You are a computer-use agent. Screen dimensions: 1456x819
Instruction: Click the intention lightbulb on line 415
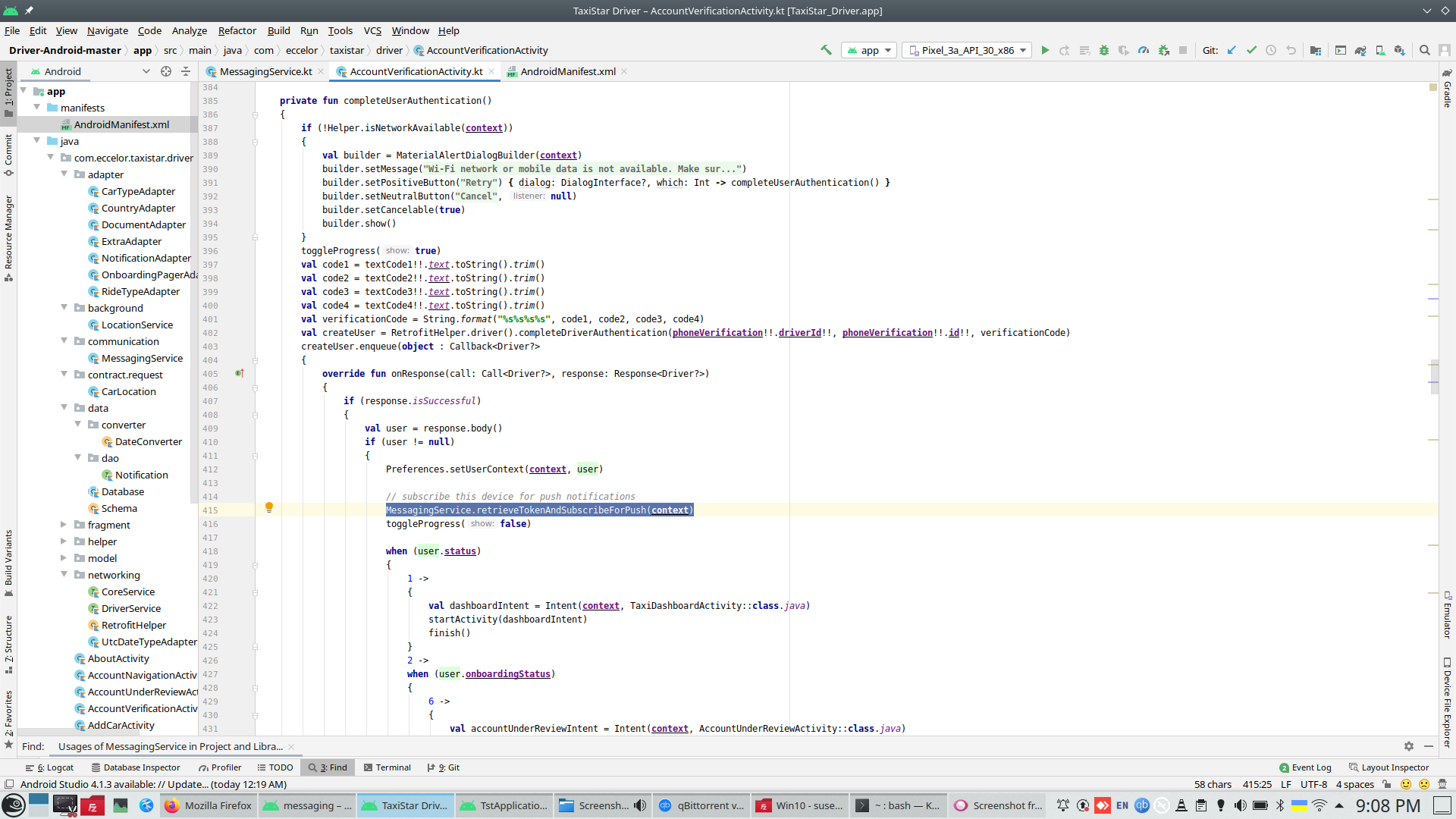(x=268, y=507)
